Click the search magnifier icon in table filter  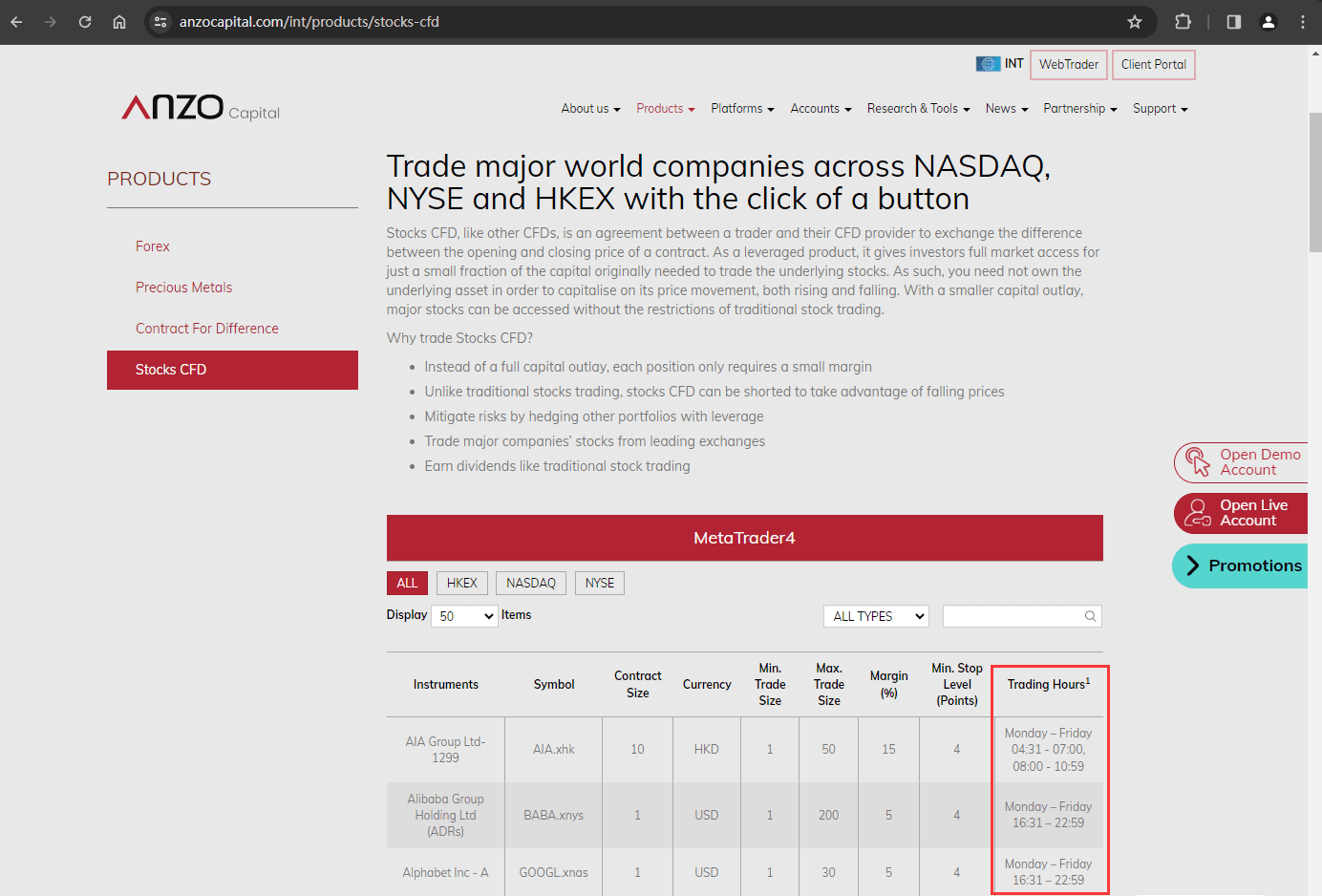click(x=1090, y=616)
